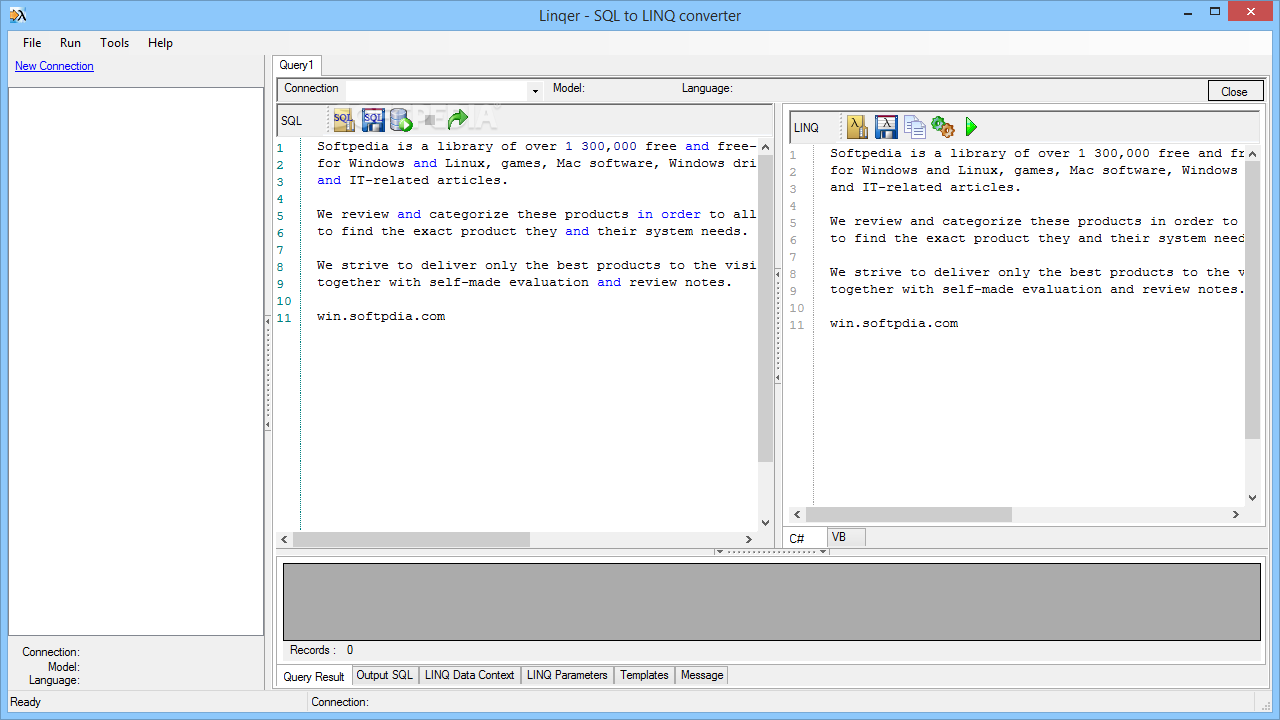Click LINQ editor scroll down arrow
This screenshot has height=720, width=1280.
coord(1252,497)
